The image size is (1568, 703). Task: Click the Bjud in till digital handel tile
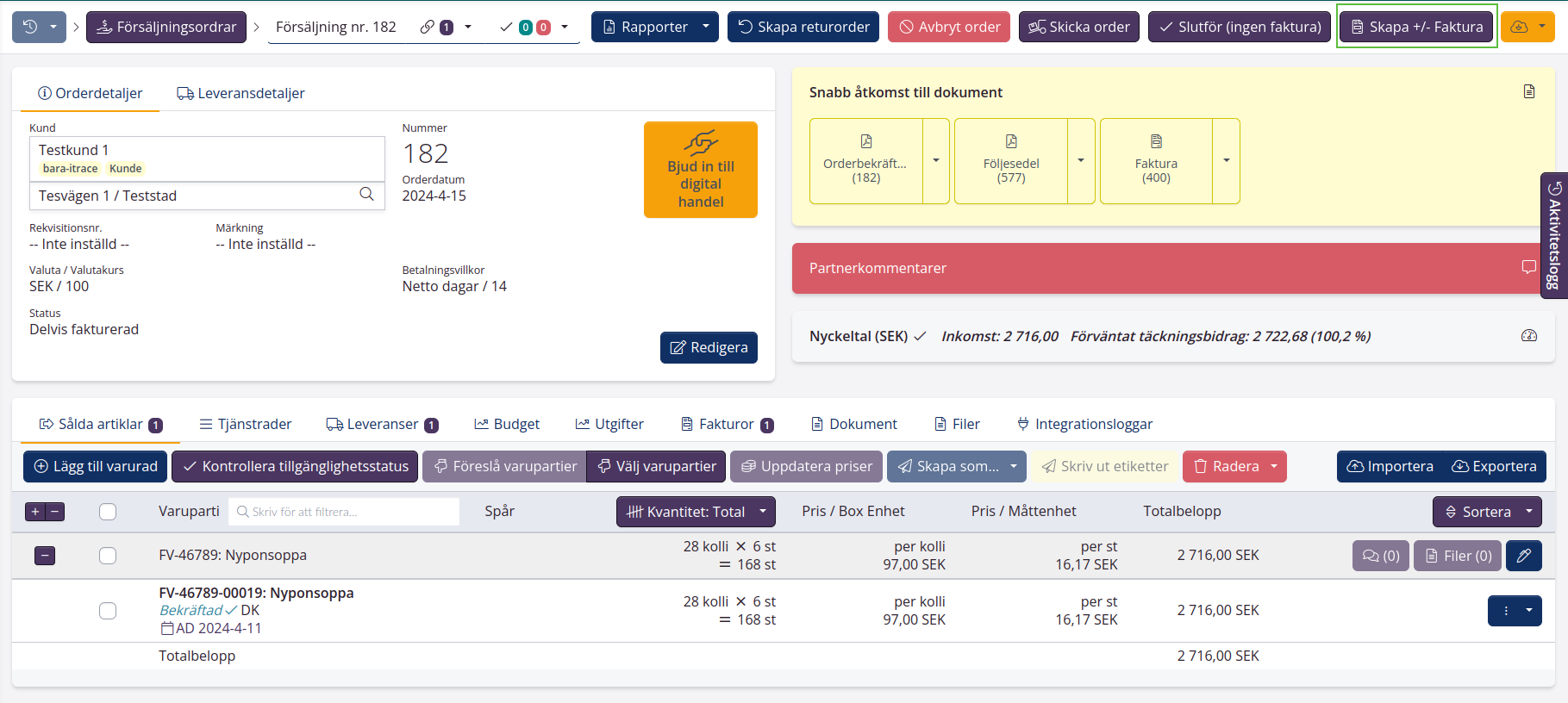(x=700, y=170)
